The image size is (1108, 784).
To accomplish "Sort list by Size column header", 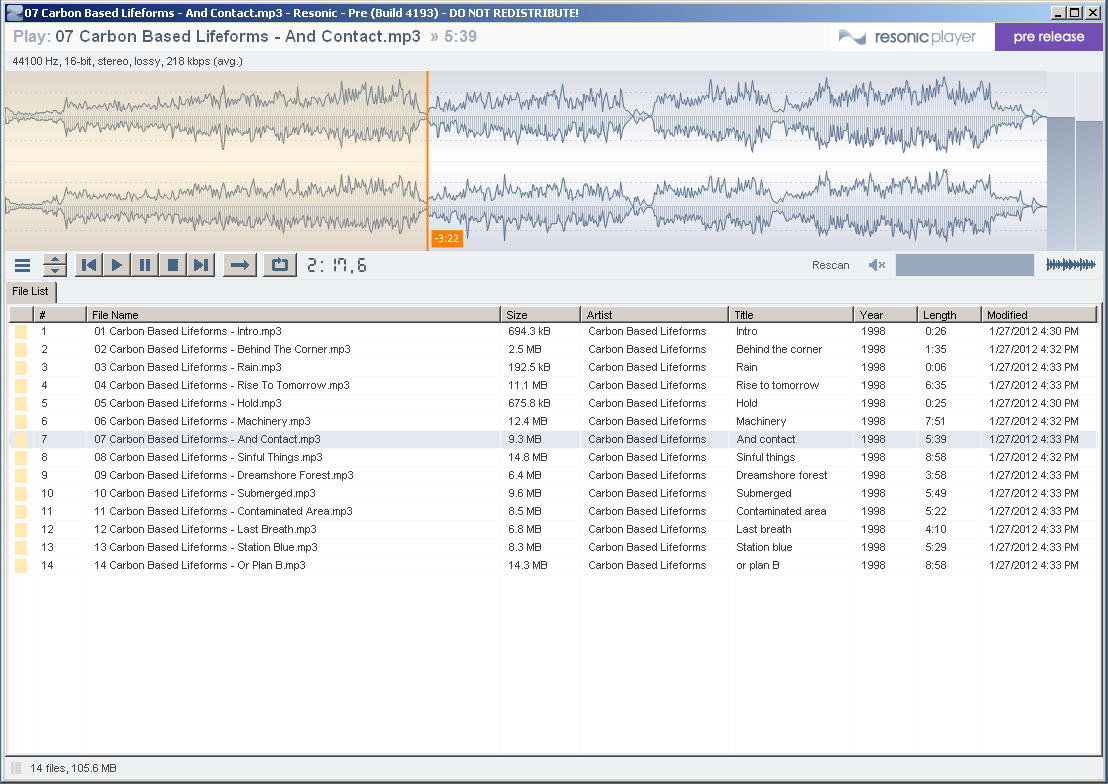I will pos(540,315).
